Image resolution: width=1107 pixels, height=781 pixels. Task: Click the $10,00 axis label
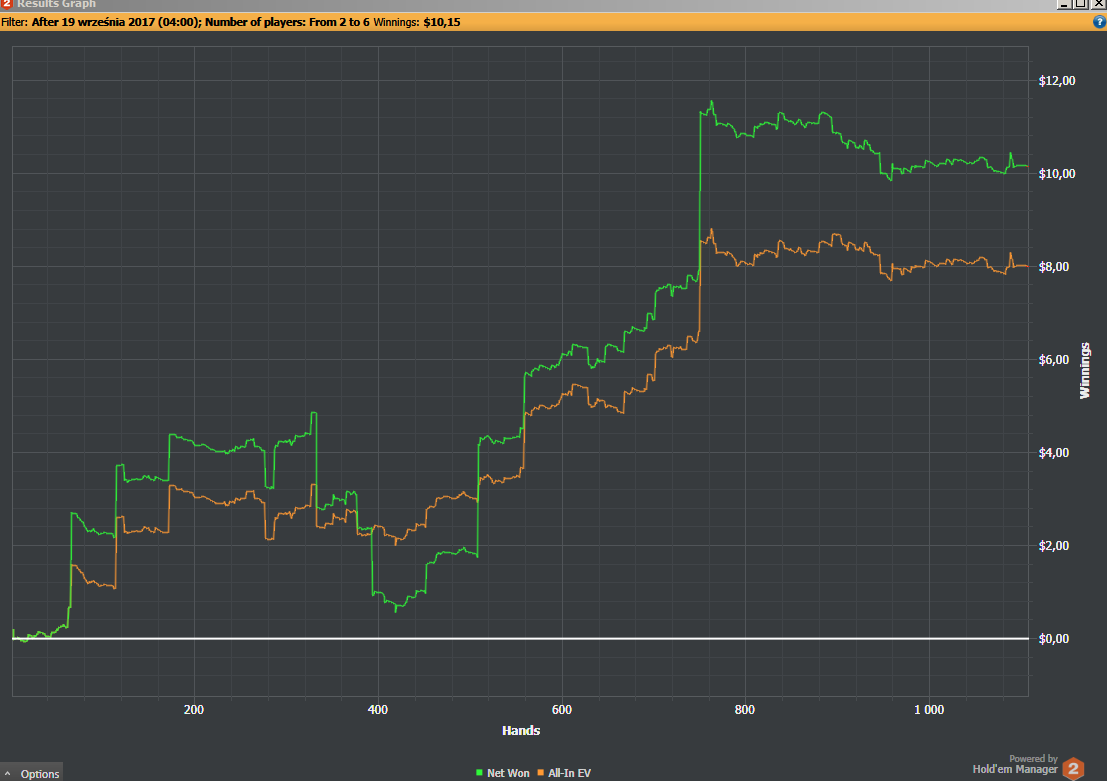1057,174
